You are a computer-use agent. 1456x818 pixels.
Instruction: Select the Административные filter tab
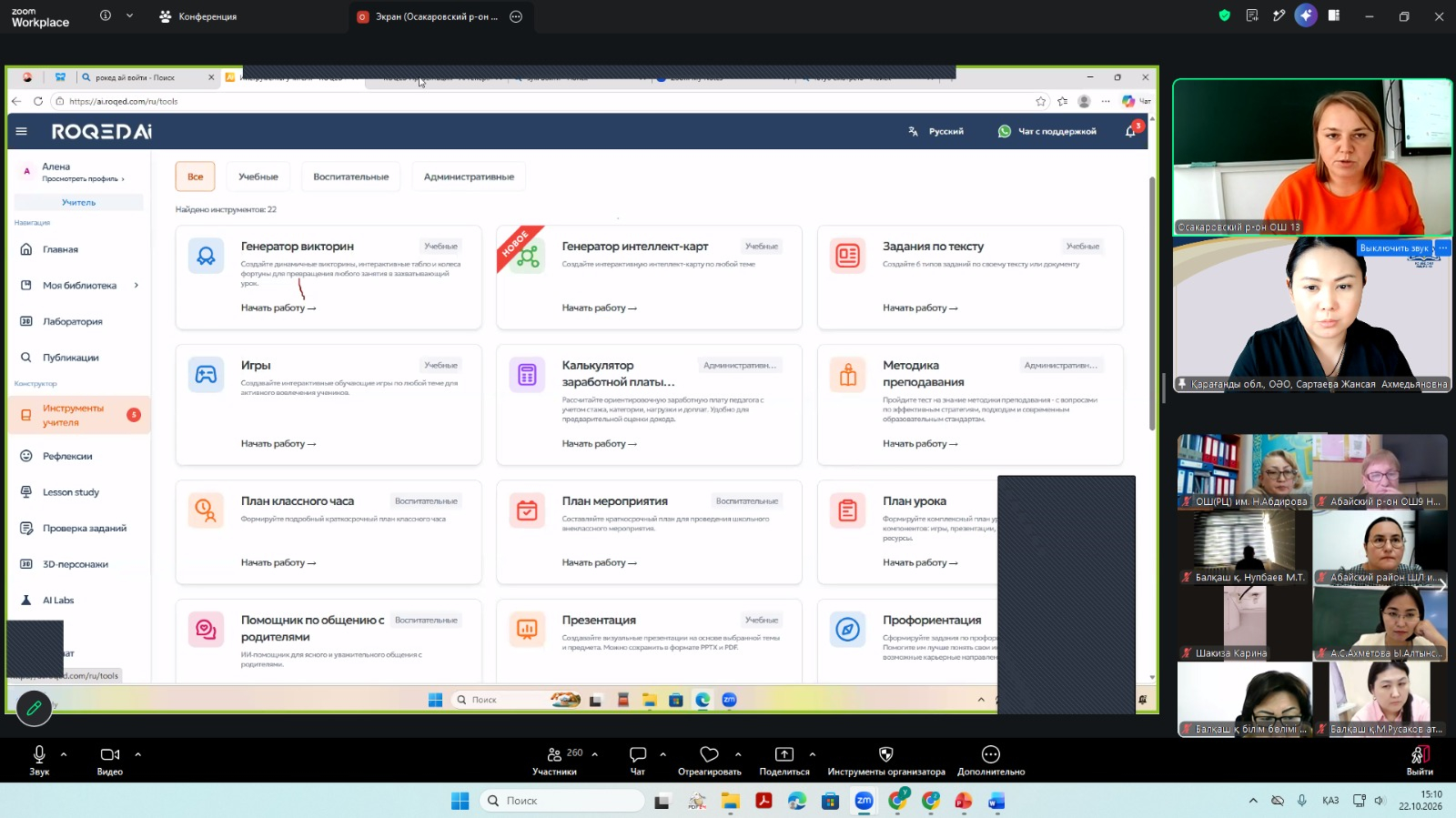(469, 177)
